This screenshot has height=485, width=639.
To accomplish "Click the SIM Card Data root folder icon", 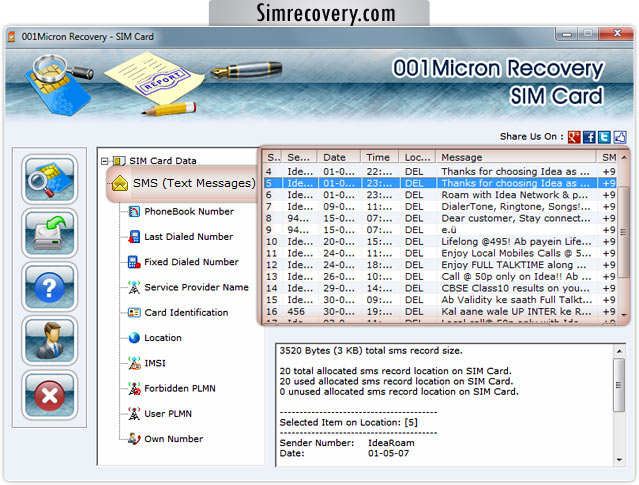I will tap(119, 161).
